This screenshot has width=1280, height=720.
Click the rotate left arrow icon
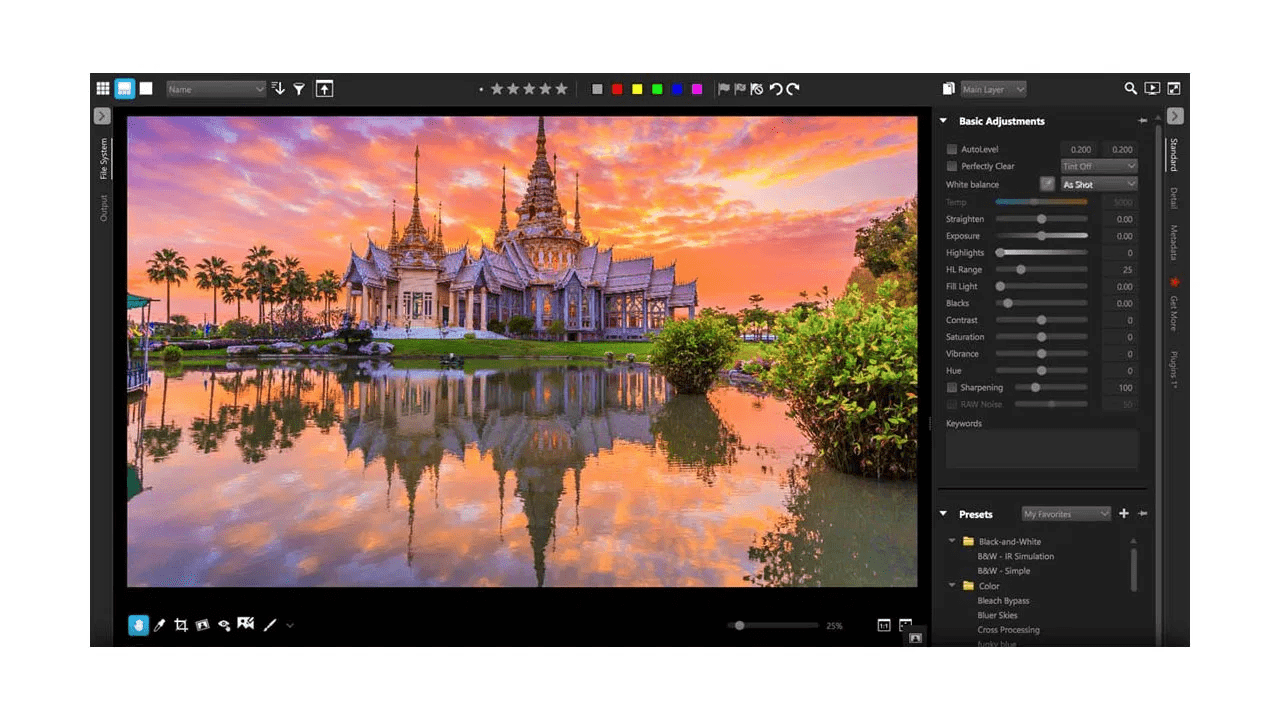(775, 89)
